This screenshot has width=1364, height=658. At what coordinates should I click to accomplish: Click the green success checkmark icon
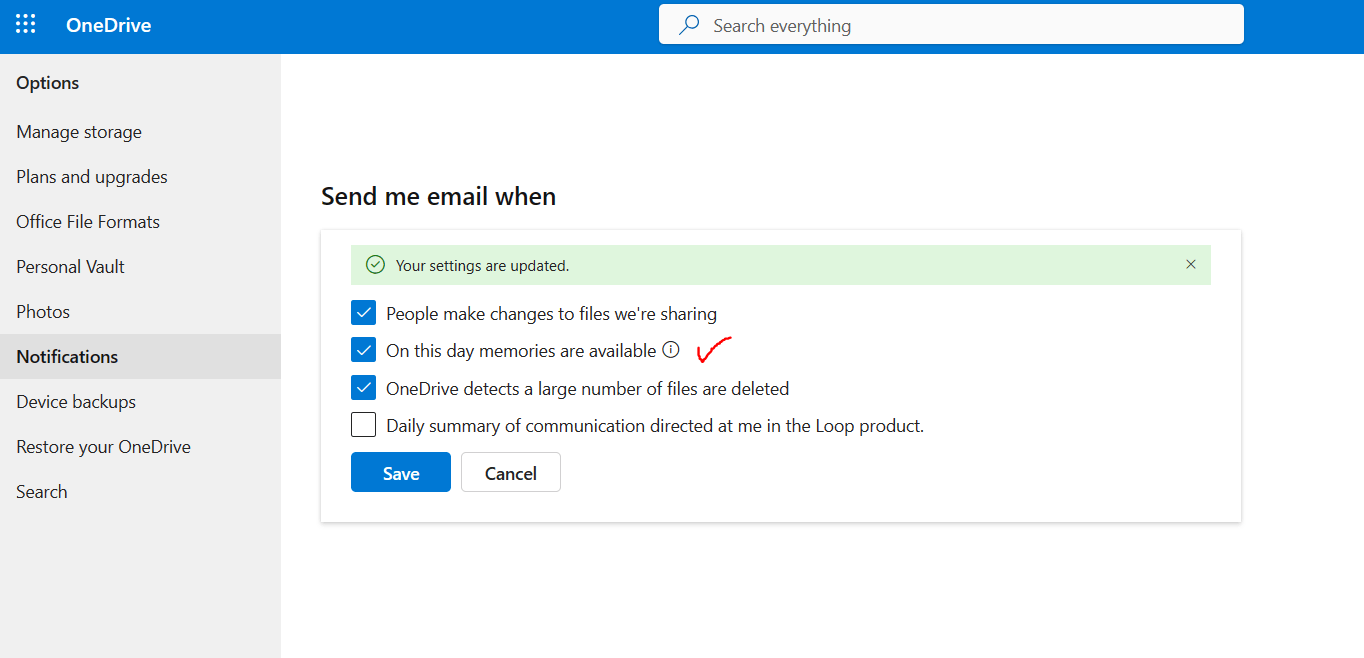[375, 265]
